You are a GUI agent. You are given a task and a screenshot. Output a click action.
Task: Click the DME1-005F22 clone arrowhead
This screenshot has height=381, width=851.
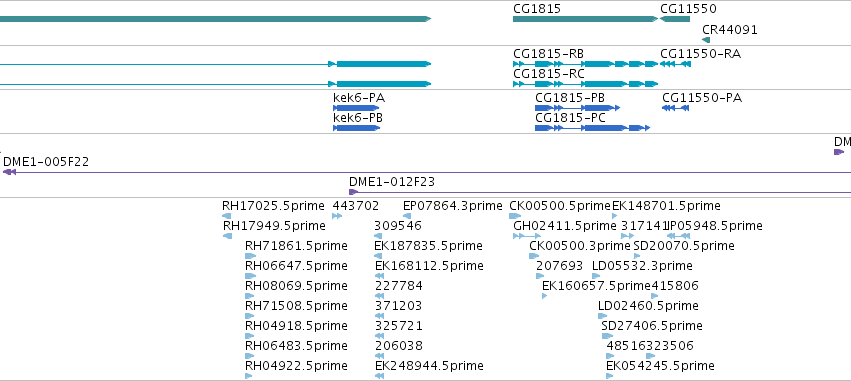(x=9, y=172)
